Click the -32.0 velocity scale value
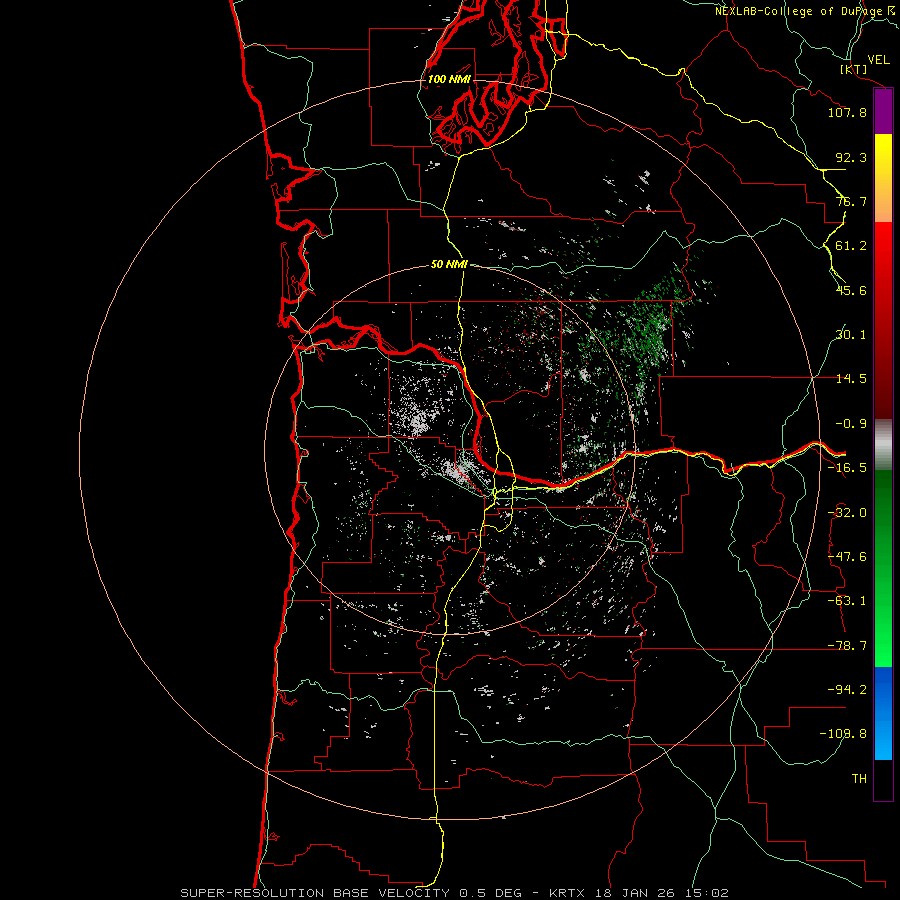 coord(847,513)
